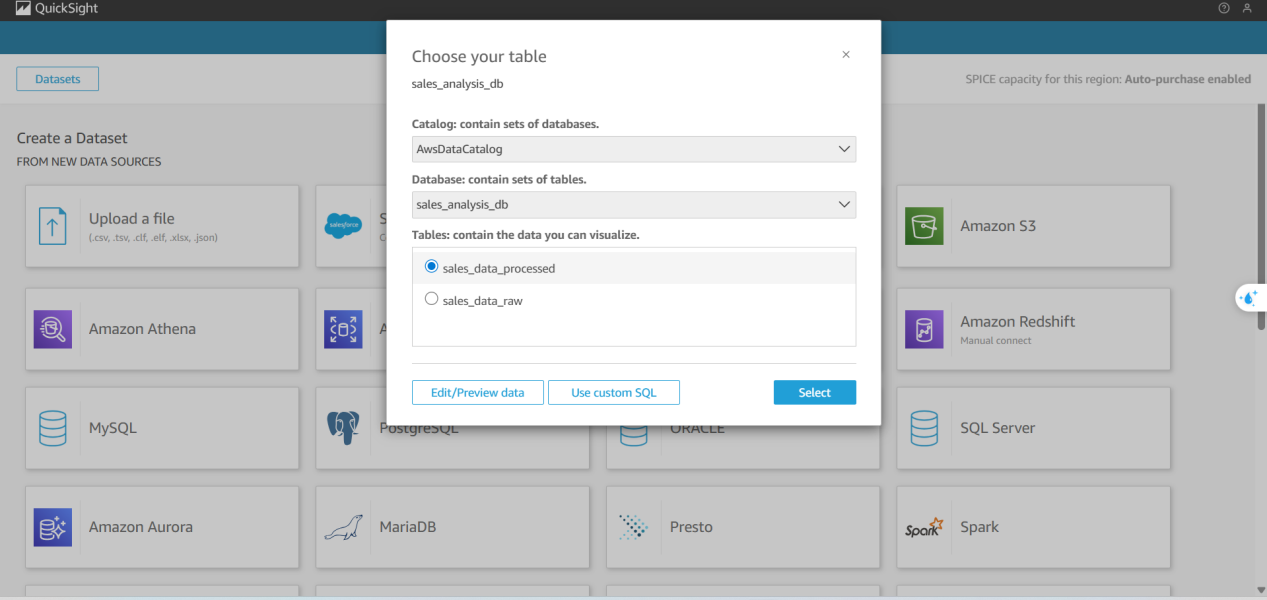
Task: Click the QuickSight logo icon
Action: click(24, 9)
